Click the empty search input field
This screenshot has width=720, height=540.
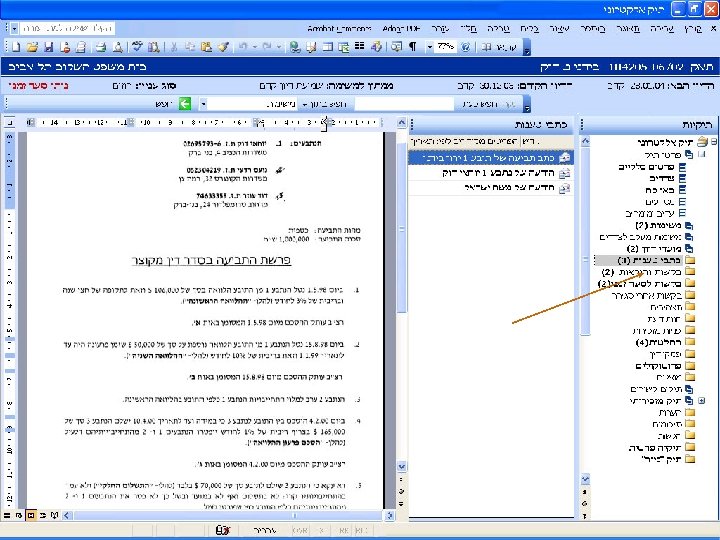[x=404, y=104]
